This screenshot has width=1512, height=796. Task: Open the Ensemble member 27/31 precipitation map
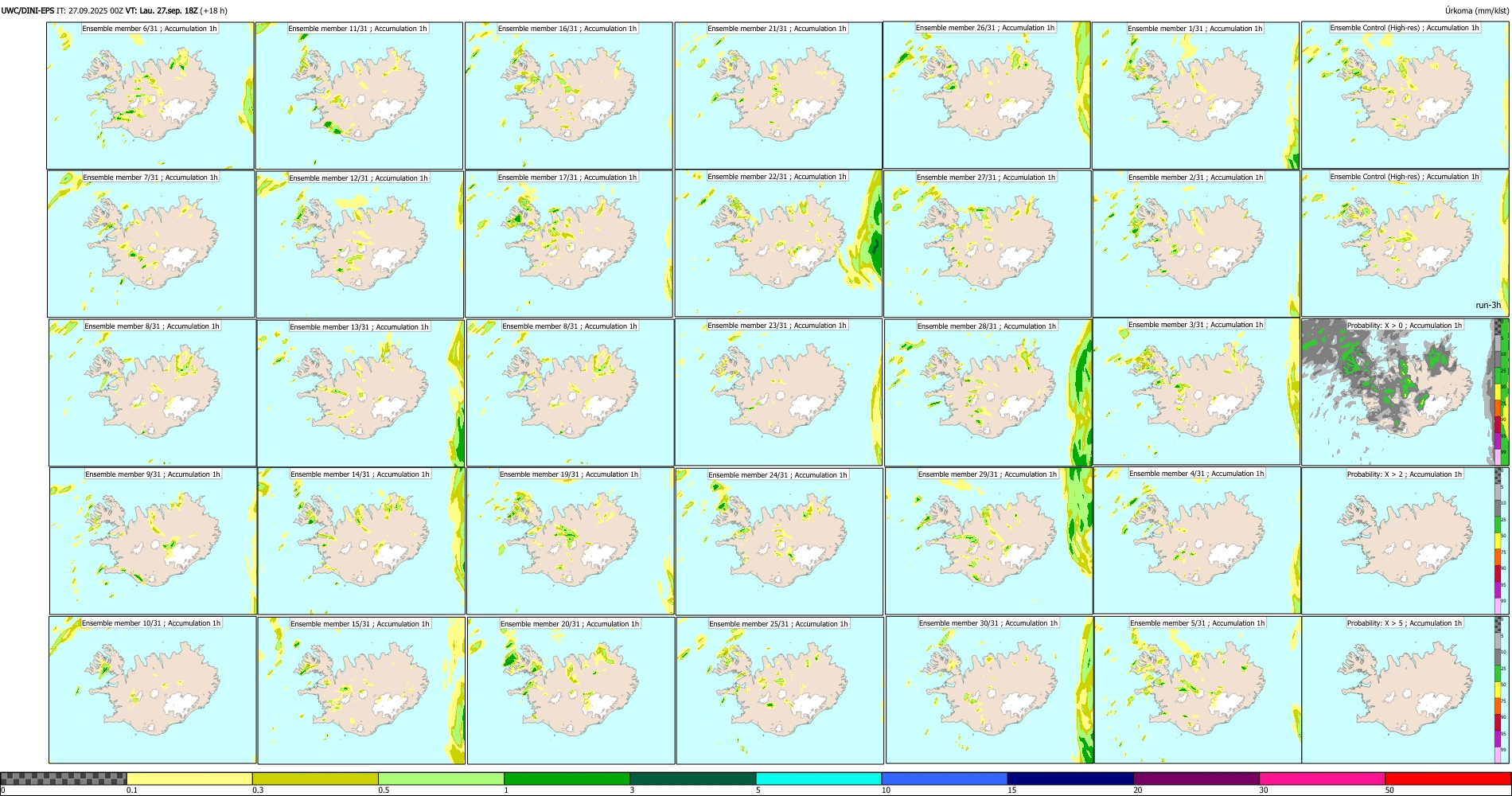(x=988, y=244)
